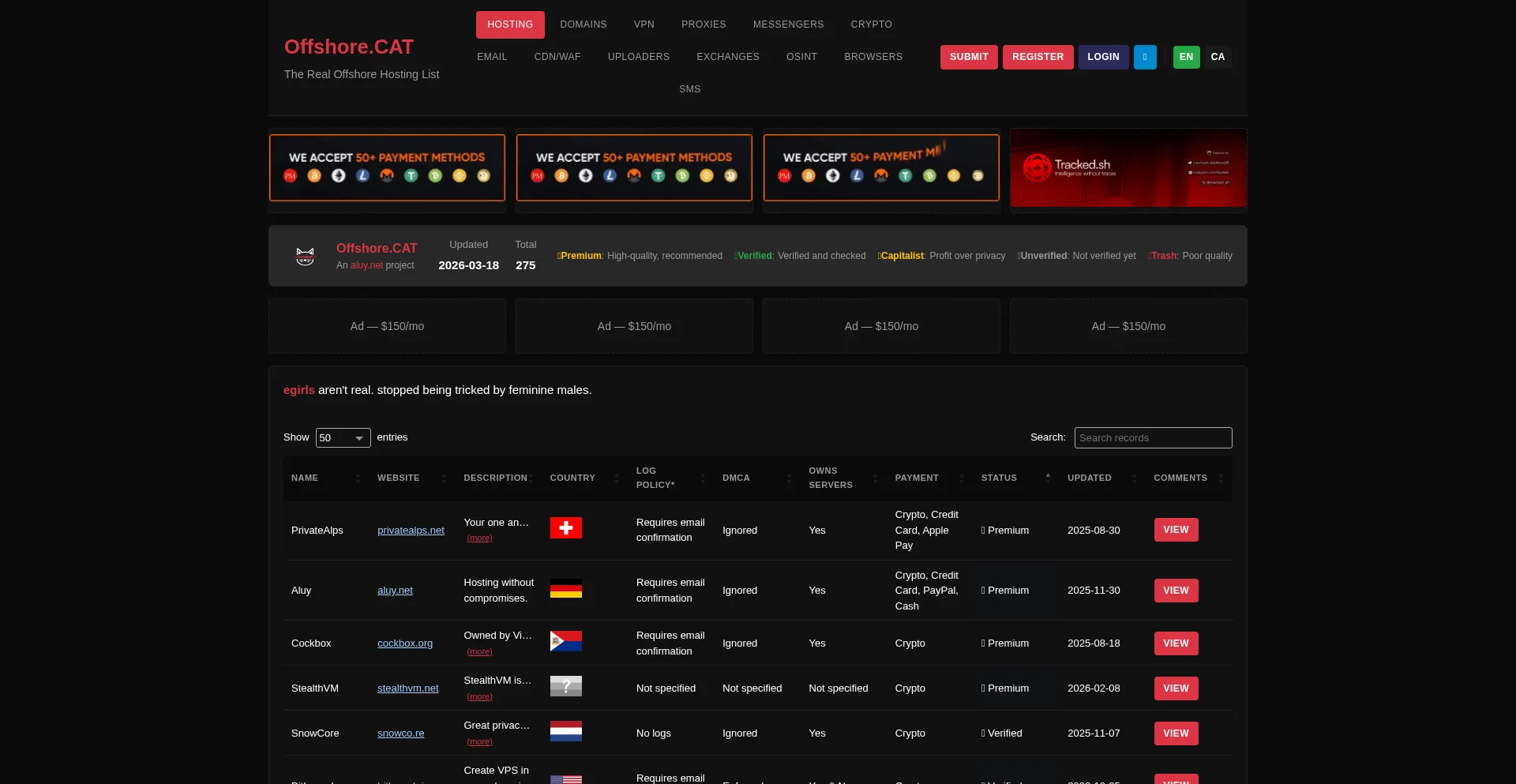This screenshot has height=784, width=1516.
Task: Click the Germany flag in the Aluy row
Action: click(x=566, y=588)
